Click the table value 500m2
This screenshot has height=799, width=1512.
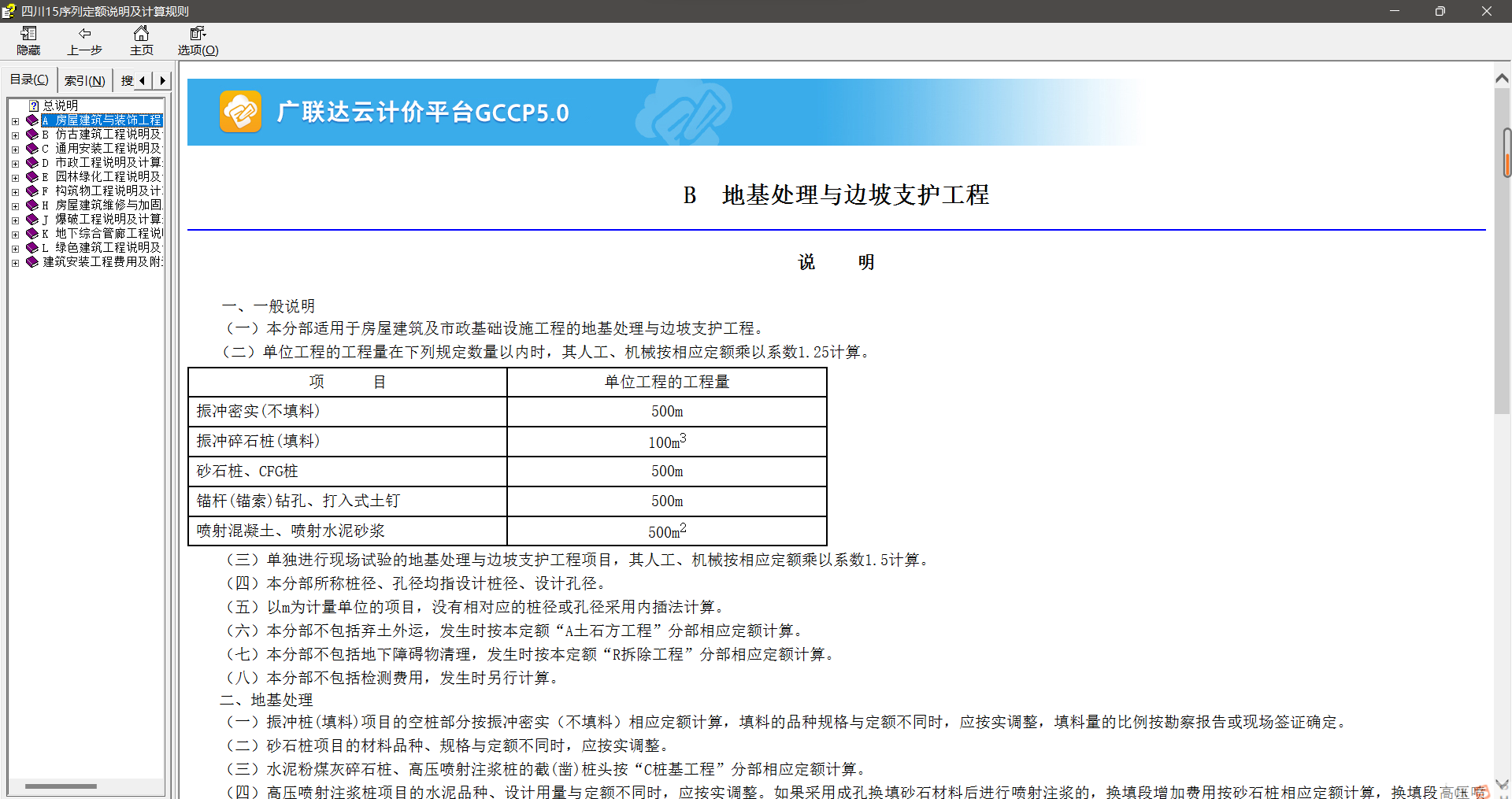[x=667, y=531]
